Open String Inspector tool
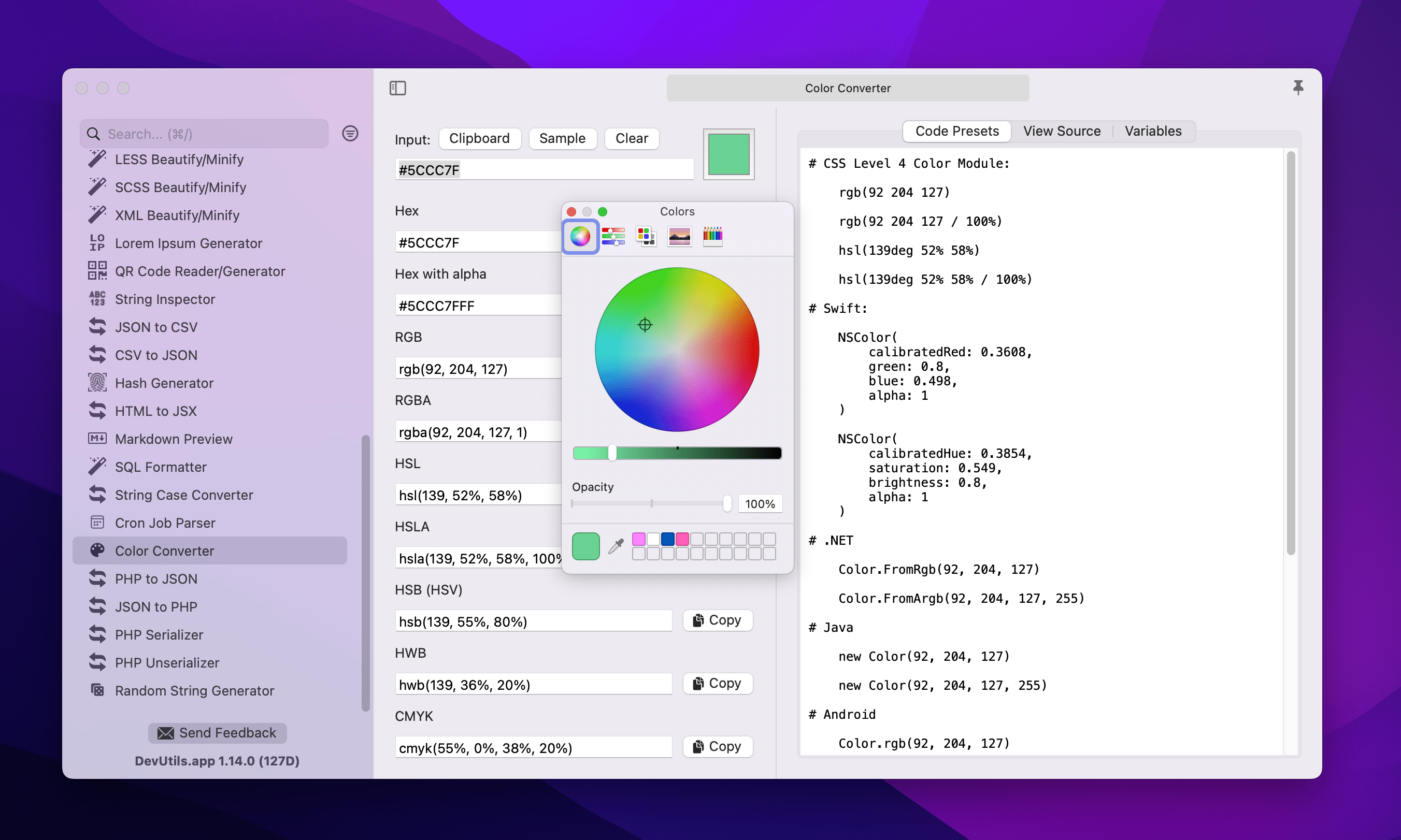This screenshot has width=1401, height=840. (209, 299)
